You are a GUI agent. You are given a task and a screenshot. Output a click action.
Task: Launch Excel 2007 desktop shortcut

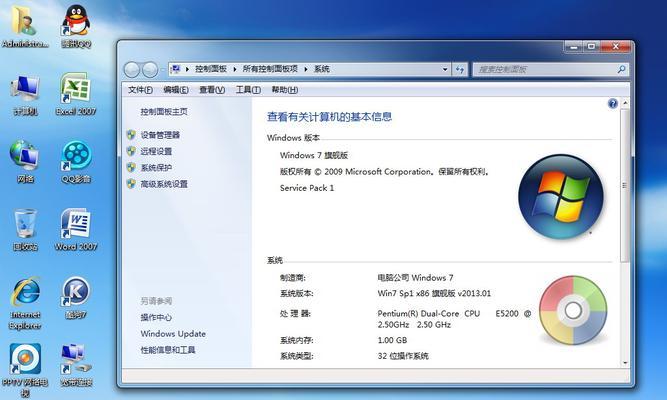pos(76,93)
